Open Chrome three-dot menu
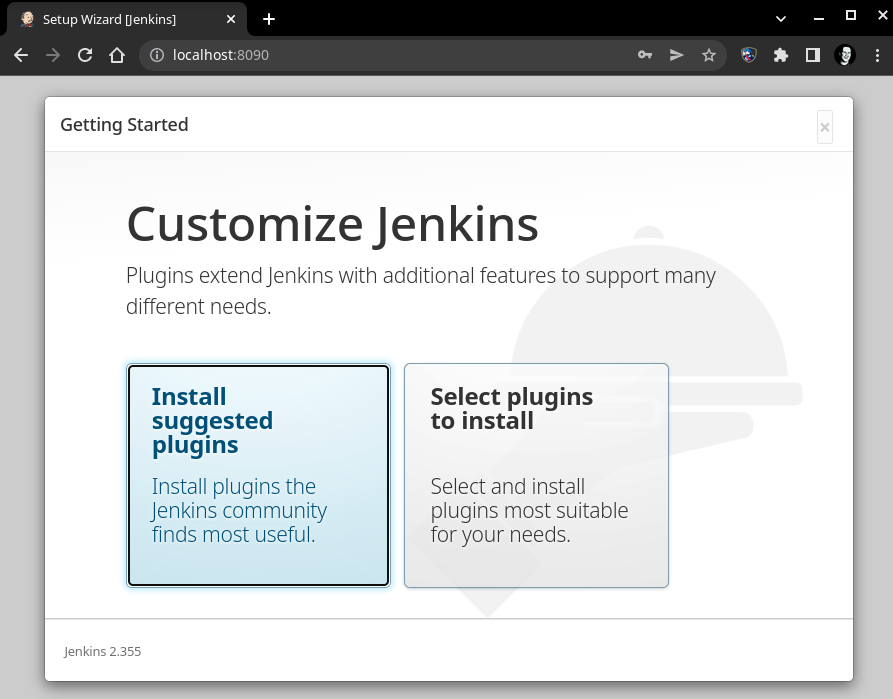The image size is (893, 699). click(x=876, y=55)
